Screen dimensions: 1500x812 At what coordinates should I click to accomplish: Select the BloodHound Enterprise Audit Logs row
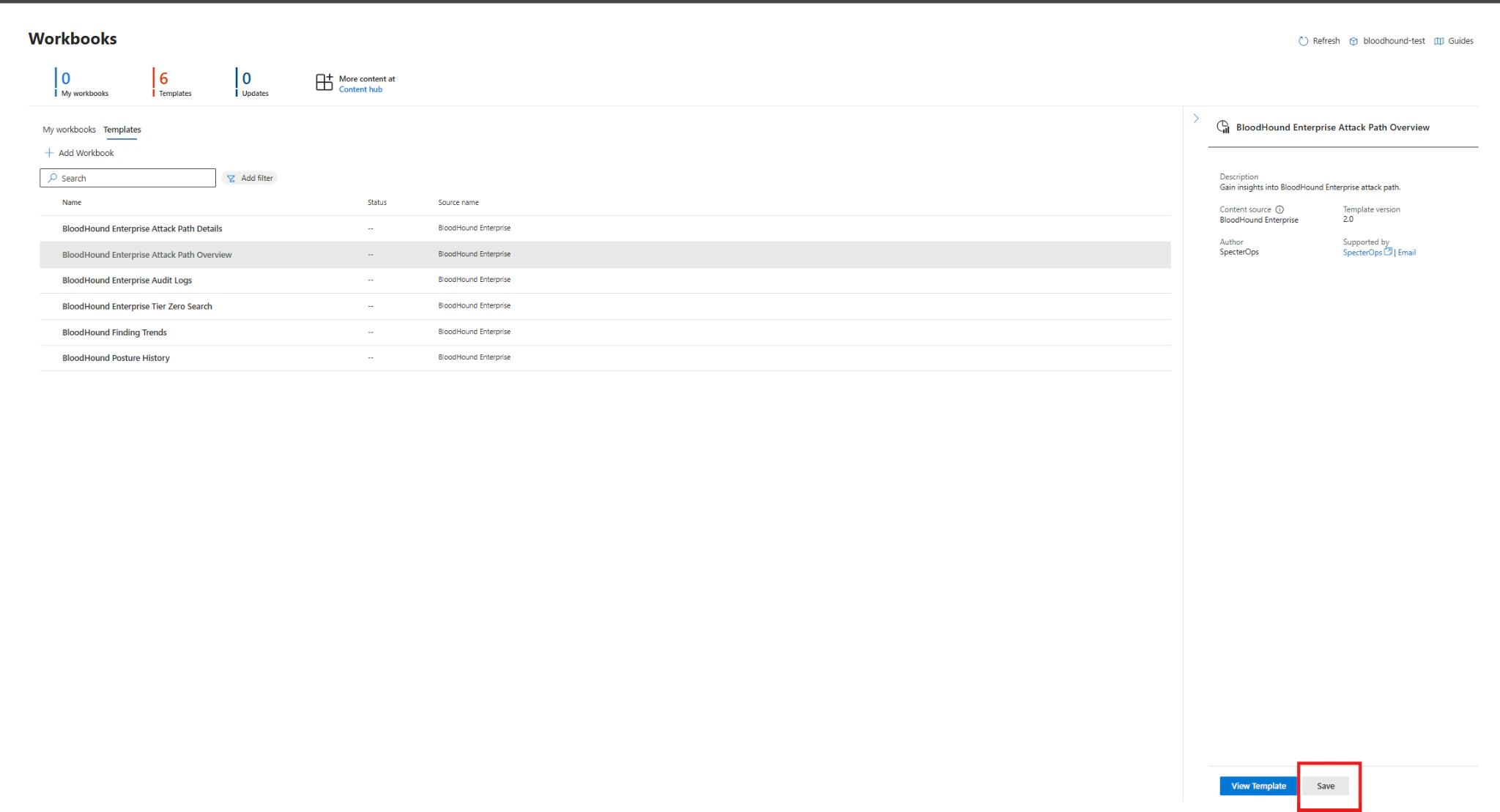click(x=127, y=280)
